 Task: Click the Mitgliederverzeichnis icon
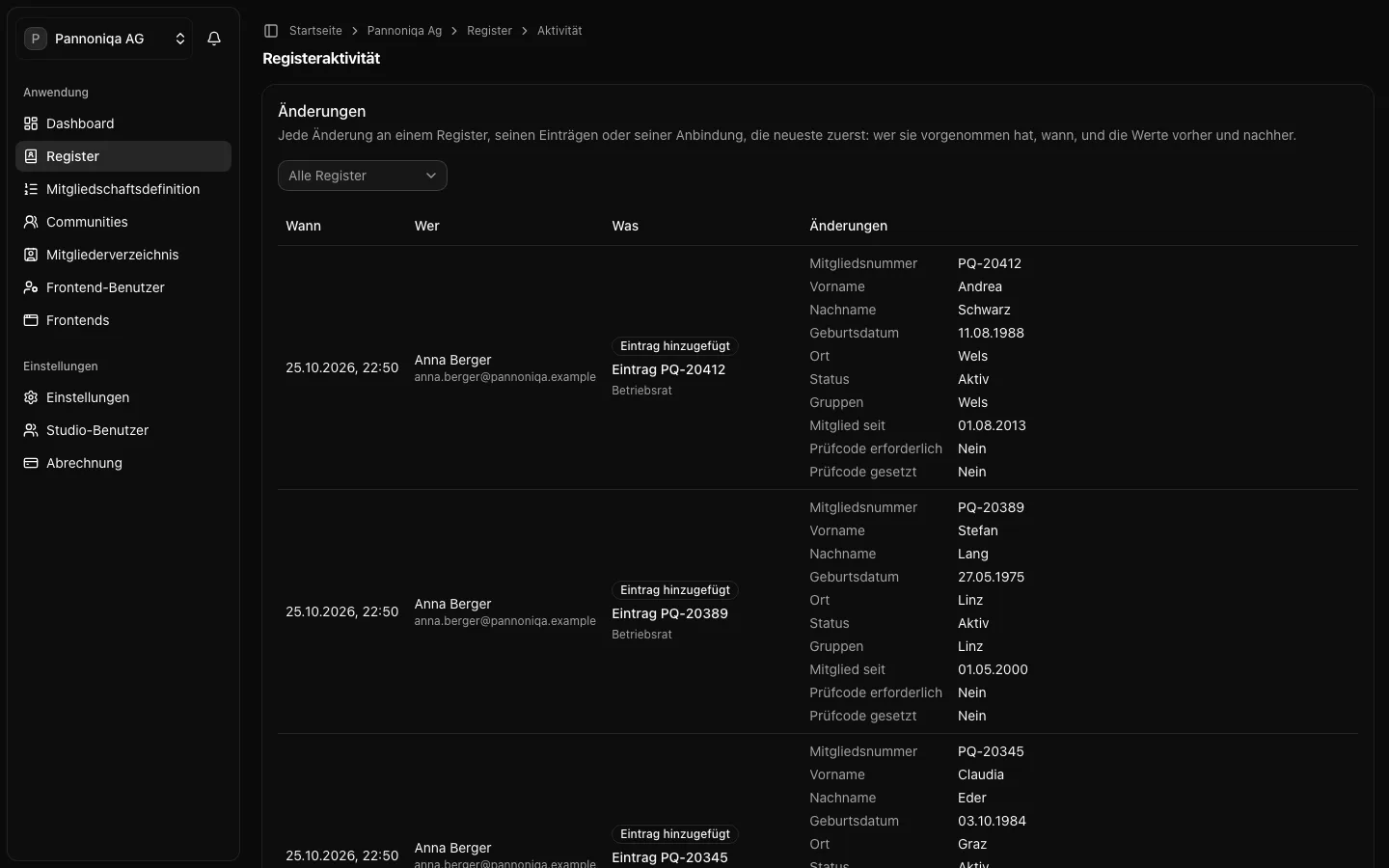pyautogui.click(x=31, y=255)
